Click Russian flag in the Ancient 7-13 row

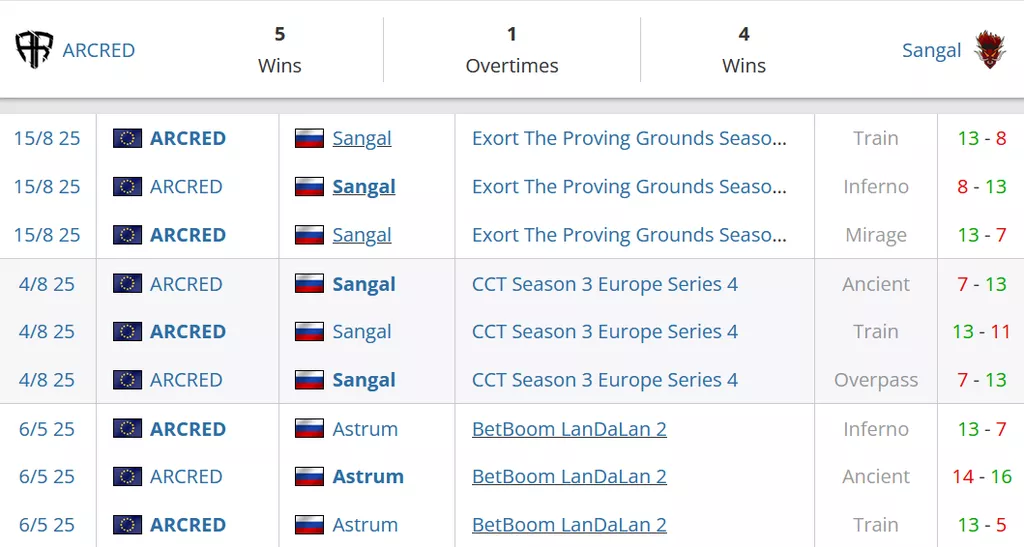[x=309, y=284]
